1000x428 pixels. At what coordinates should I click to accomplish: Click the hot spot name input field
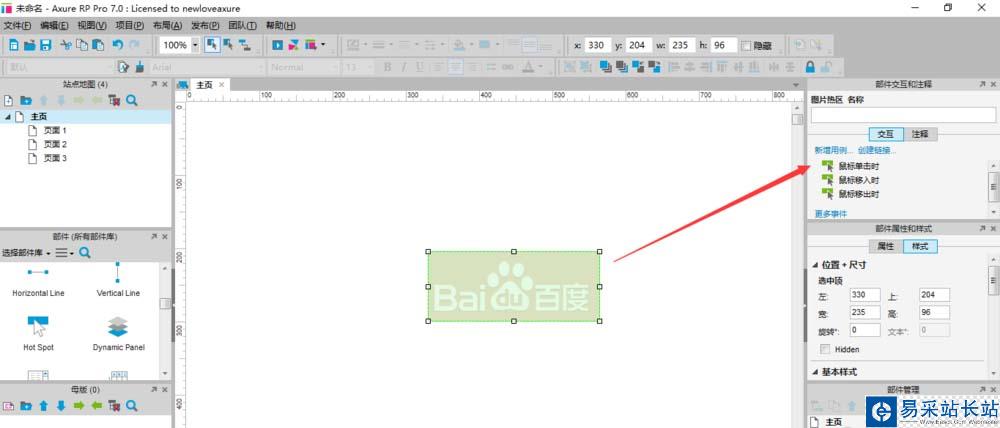click(x=903, y=115)
